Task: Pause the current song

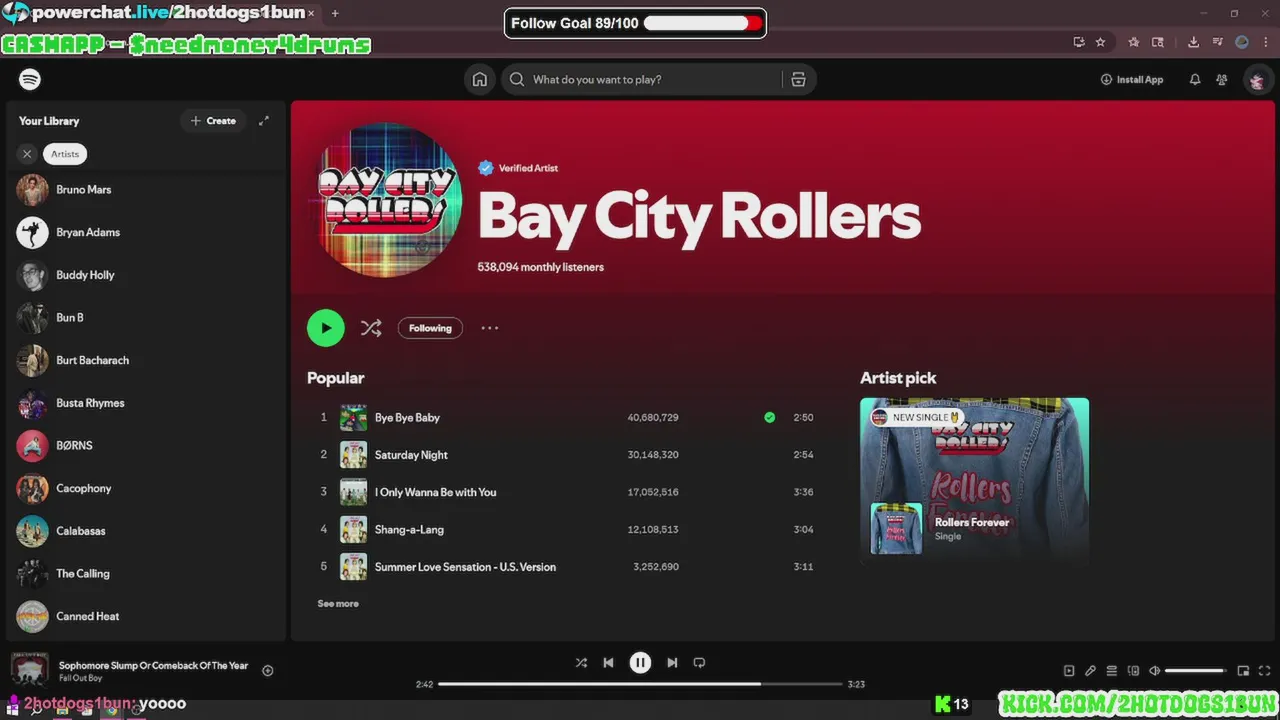Action: (640, 662)
